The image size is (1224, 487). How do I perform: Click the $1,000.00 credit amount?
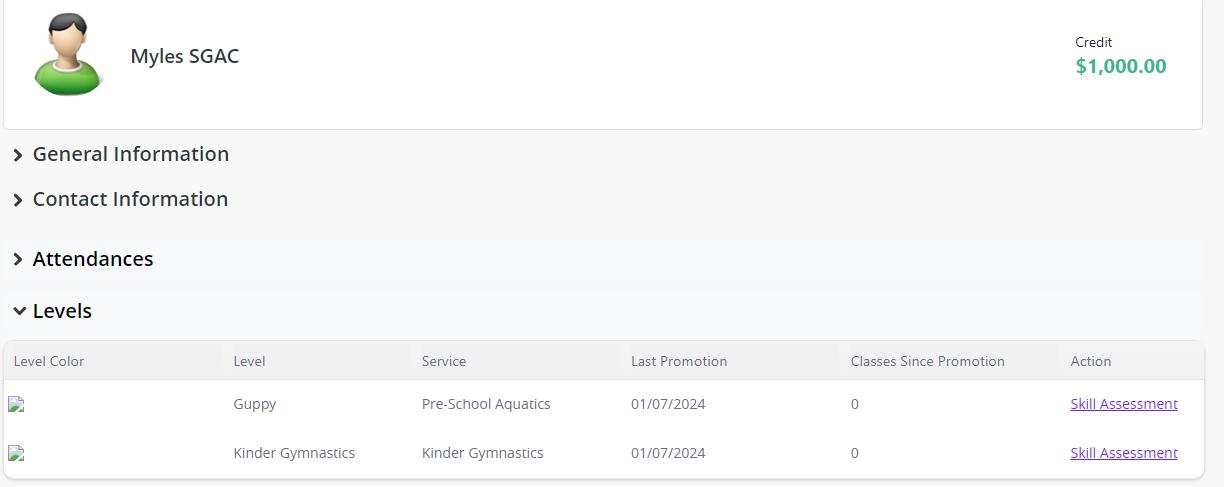click(x=1120, y=66)
